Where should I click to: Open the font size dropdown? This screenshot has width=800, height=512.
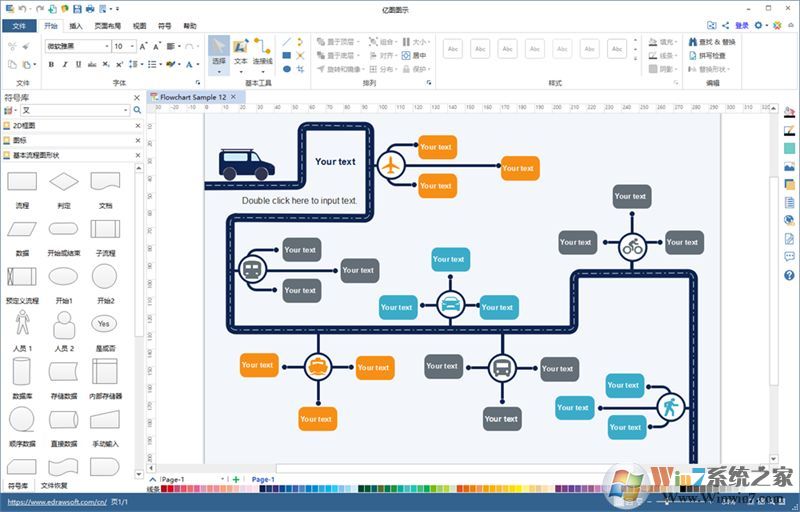pyautogui.click(x=134, y=46)
